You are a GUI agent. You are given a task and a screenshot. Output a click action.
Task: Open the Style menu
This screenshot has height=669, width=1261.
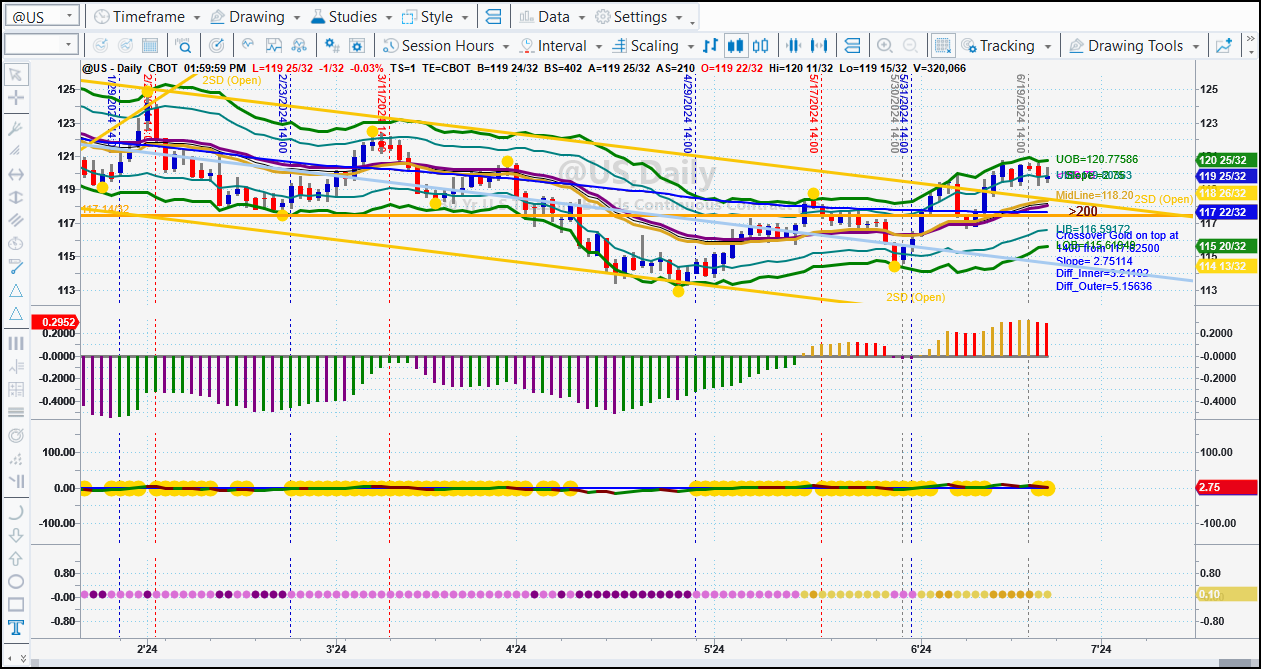[436, 17]
